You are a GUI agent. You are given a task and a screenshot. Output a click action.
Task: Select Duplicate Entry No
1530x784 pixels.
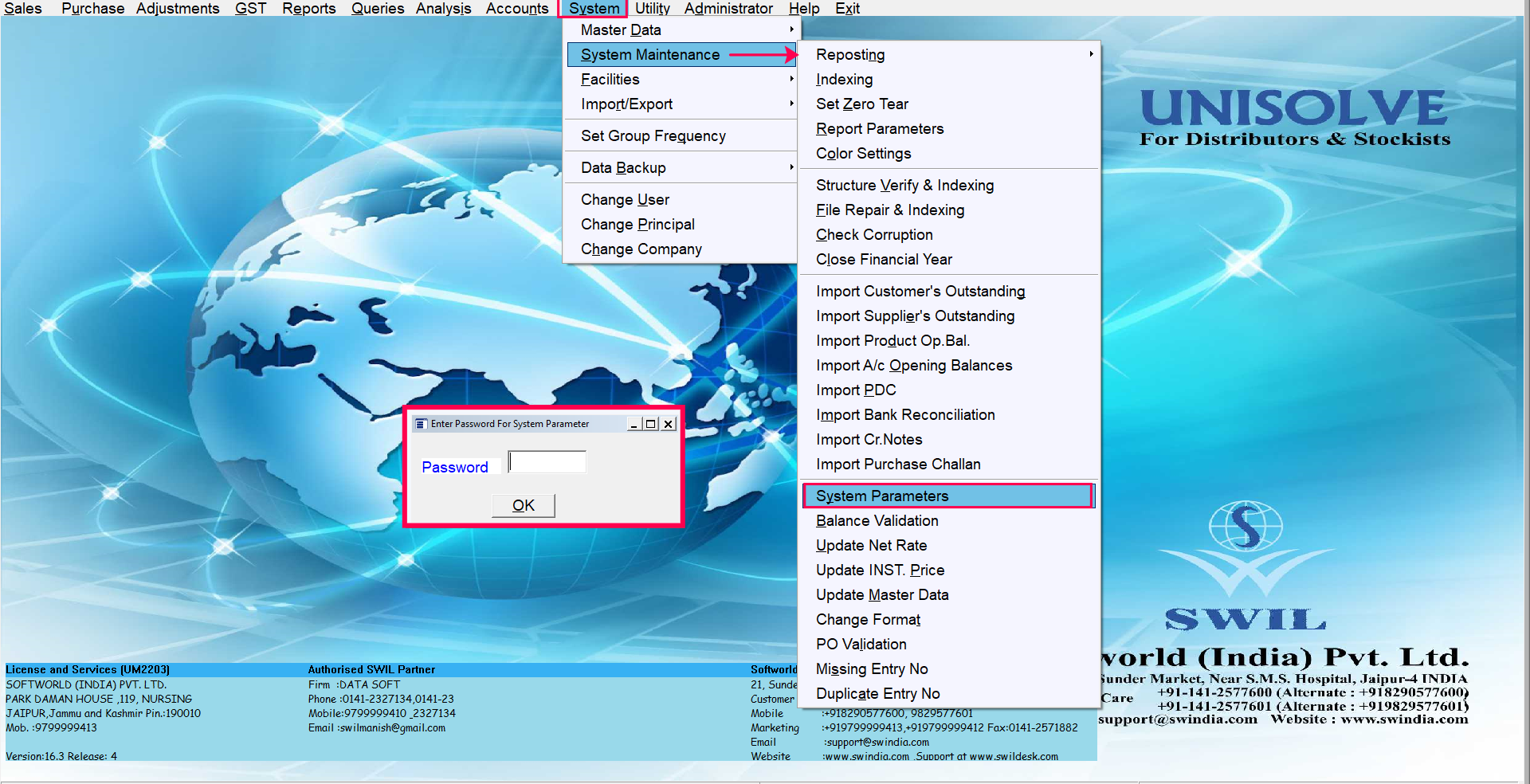point(949,693)
